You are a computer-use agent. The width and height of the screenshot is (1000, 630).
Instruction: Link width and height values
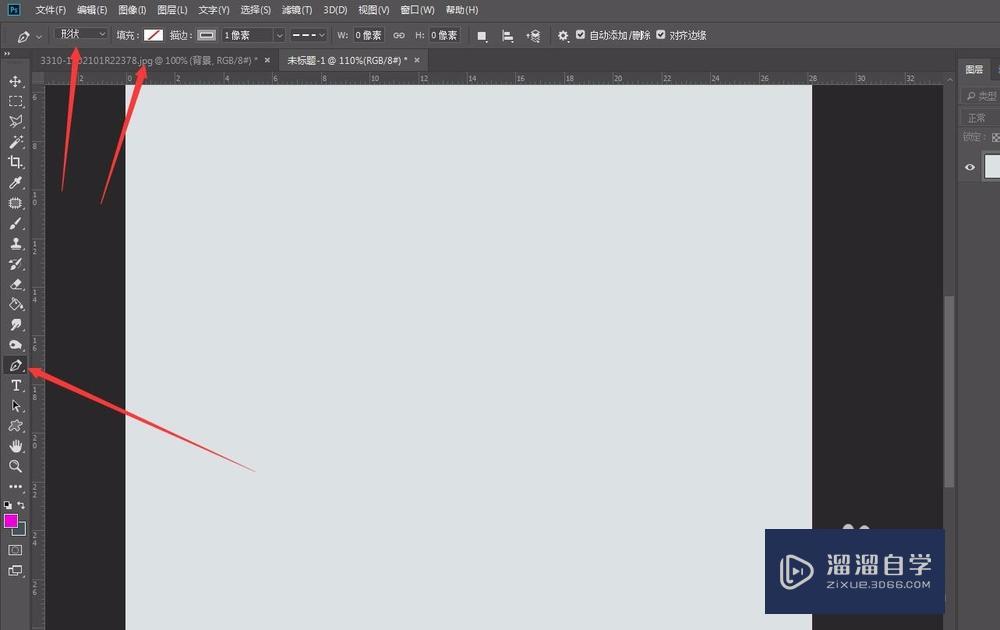[399, 36]
